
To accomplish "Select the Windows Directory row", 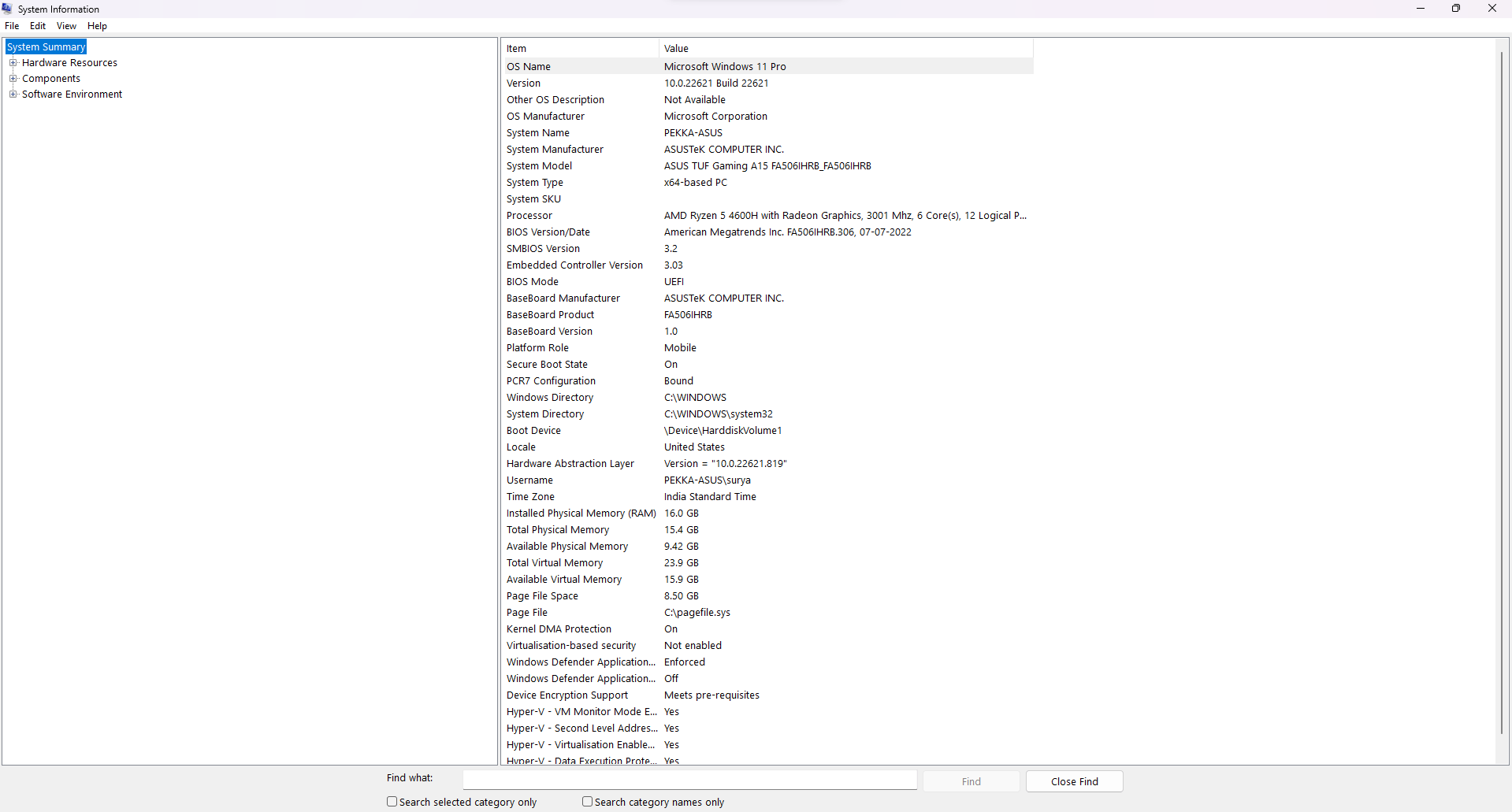I will pyautogui.click(x=768, y=398).
